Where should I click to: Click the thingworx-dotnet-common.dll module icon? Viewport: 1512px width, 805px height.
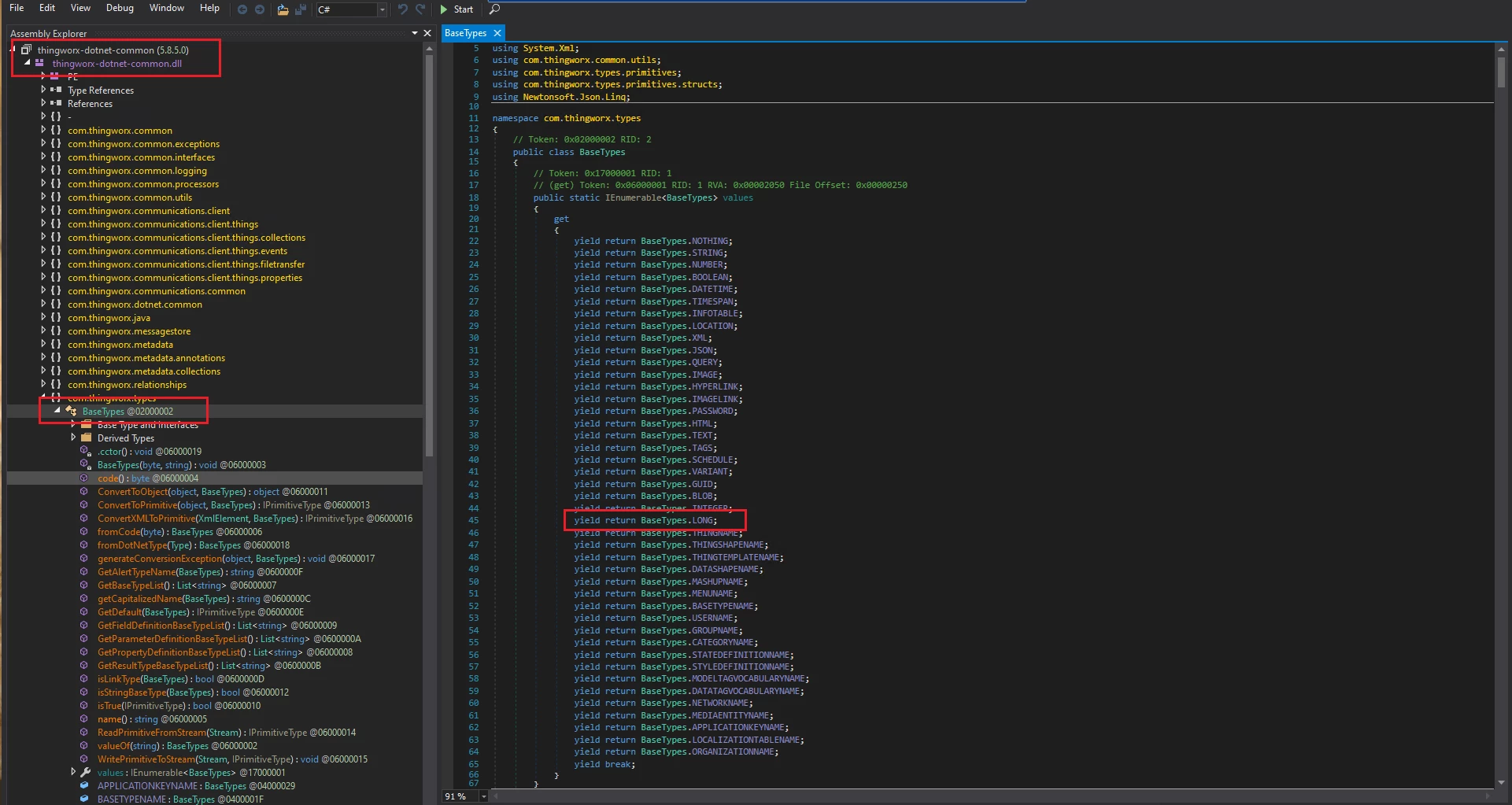pos(39,63)
